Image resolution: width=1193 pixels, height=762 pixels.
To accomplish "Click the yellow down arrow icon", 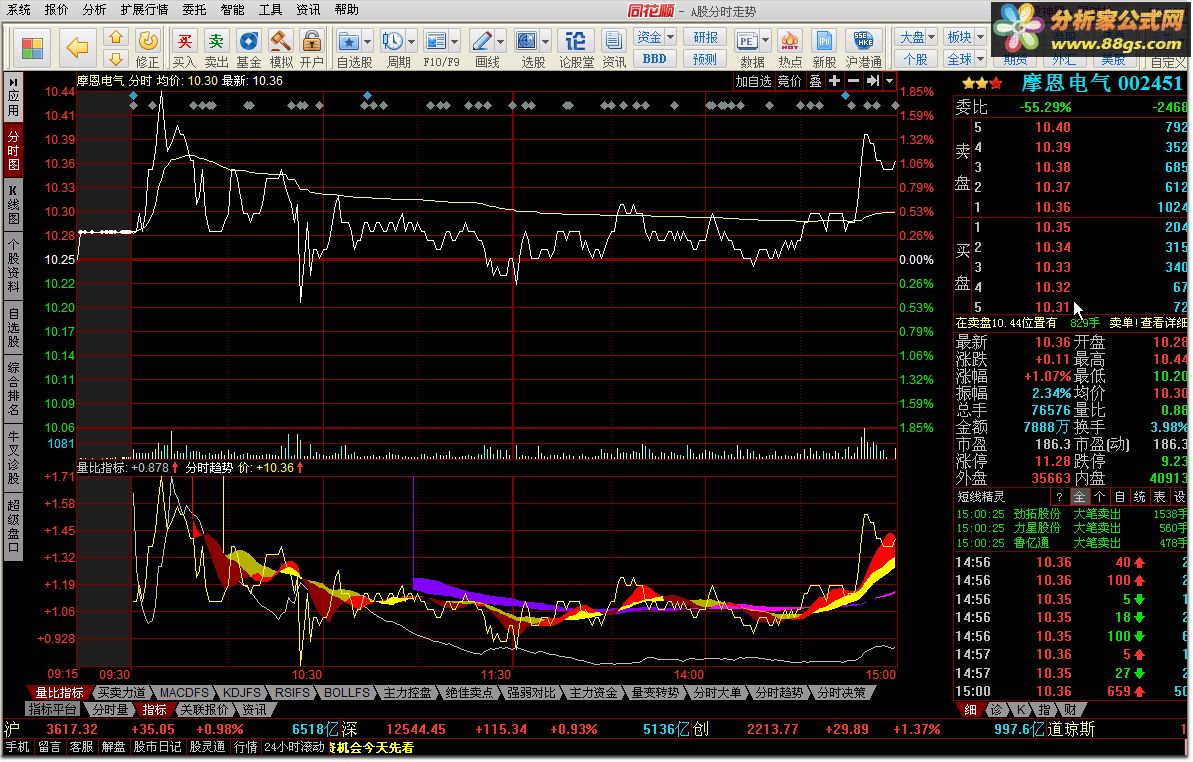I will (x=116, y=59).
